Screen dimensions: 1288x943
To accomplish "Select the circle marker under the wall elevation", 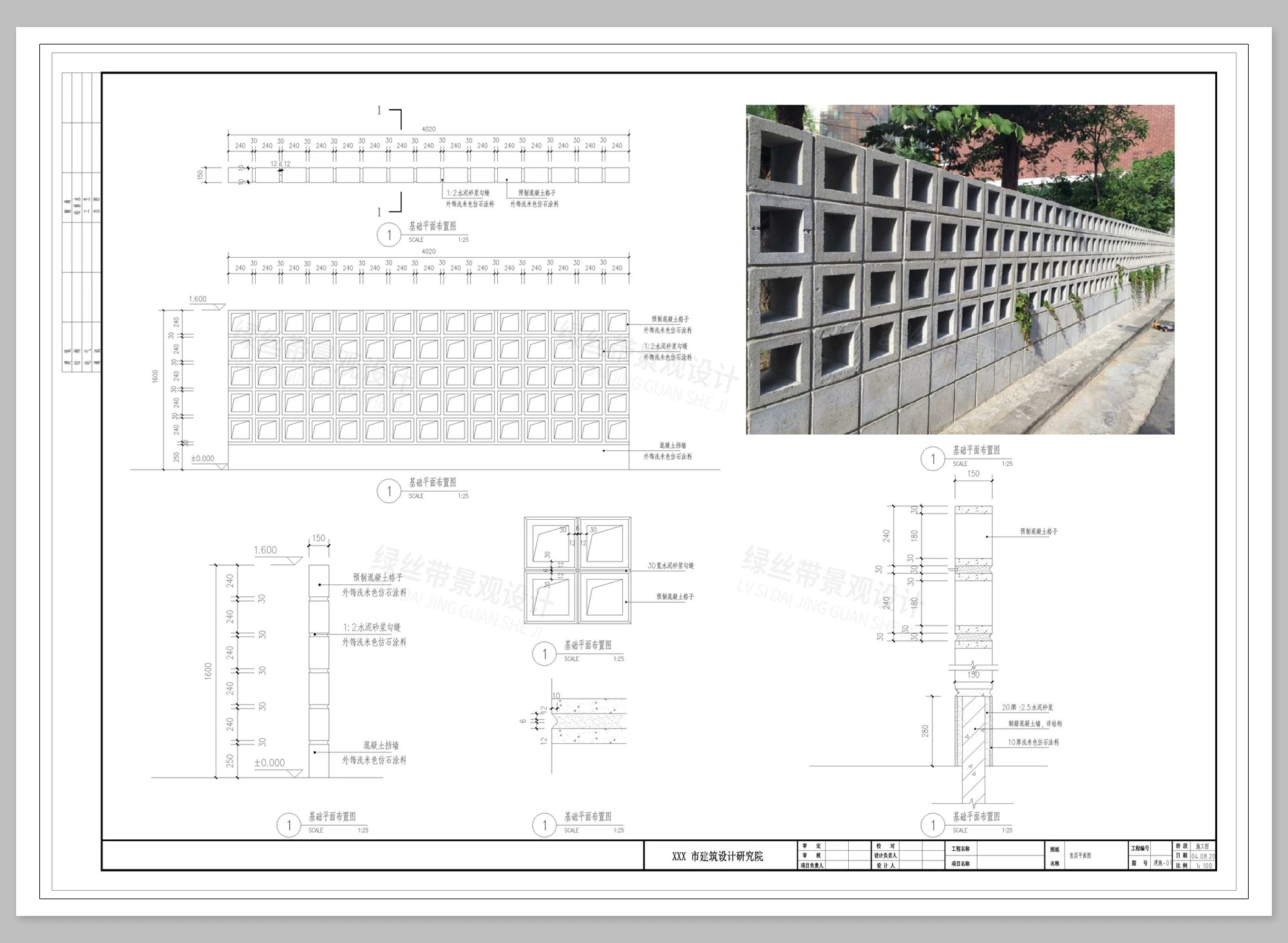I will click(388, 491).
